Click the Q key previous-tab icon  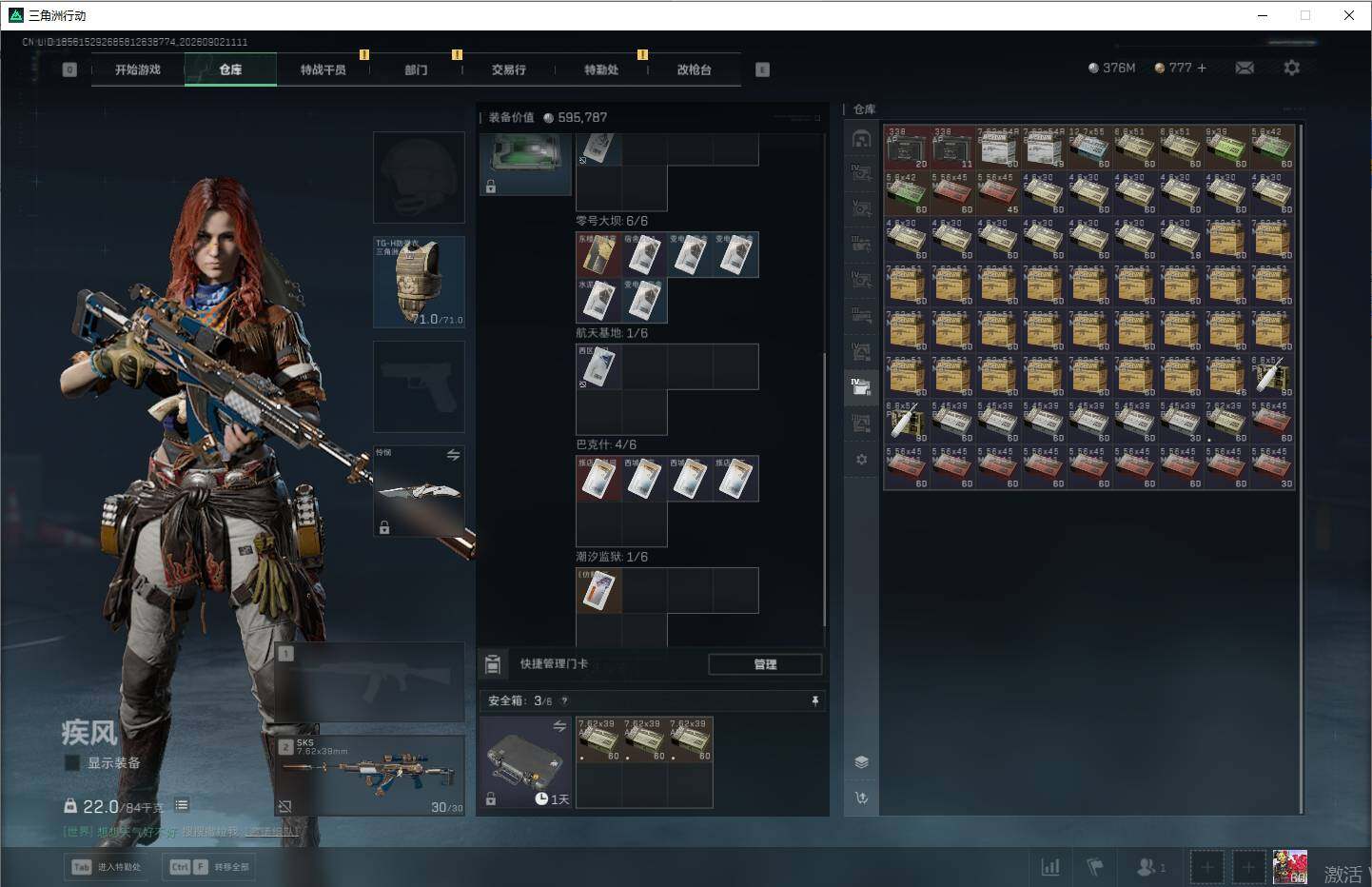(x=69, y=69)
